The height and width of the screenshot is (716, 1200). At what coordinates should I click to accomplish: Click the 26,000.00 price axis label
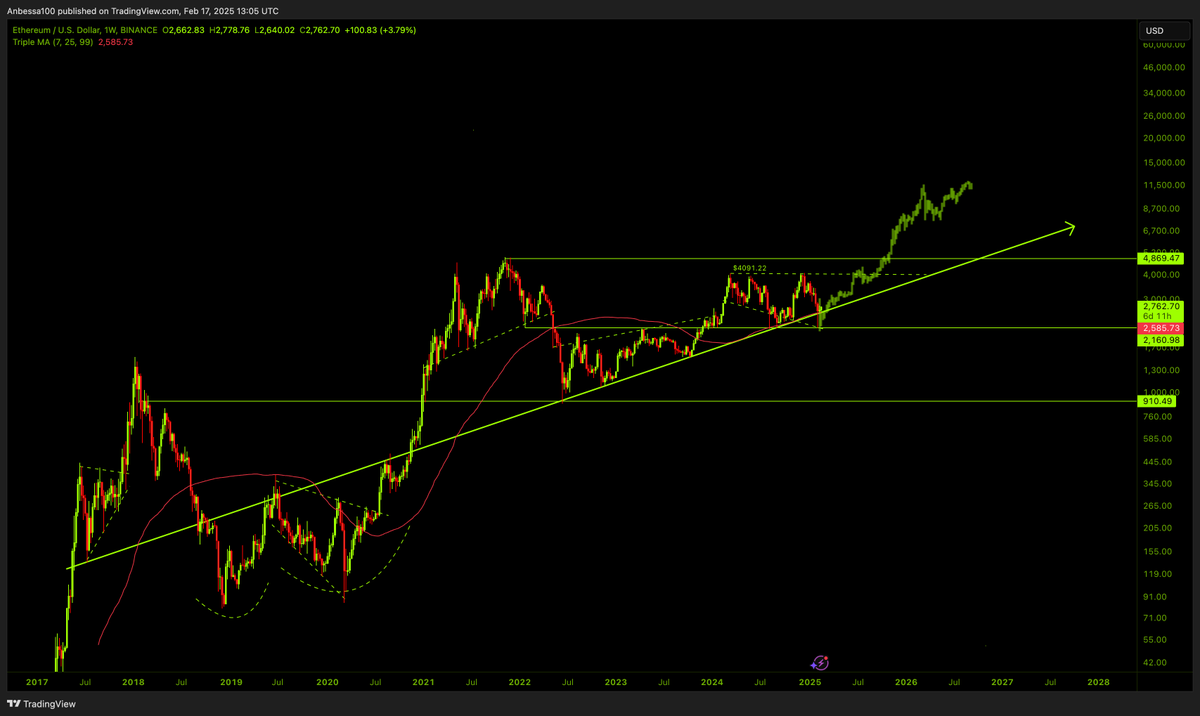click(1164, 116)
